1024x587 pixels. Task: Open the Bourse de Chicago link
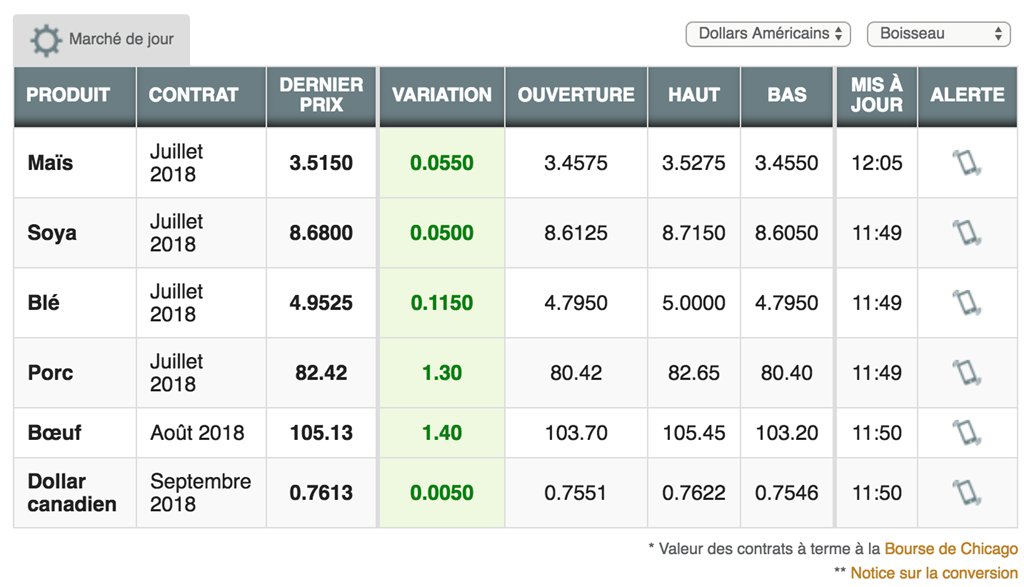coord(951,548)
